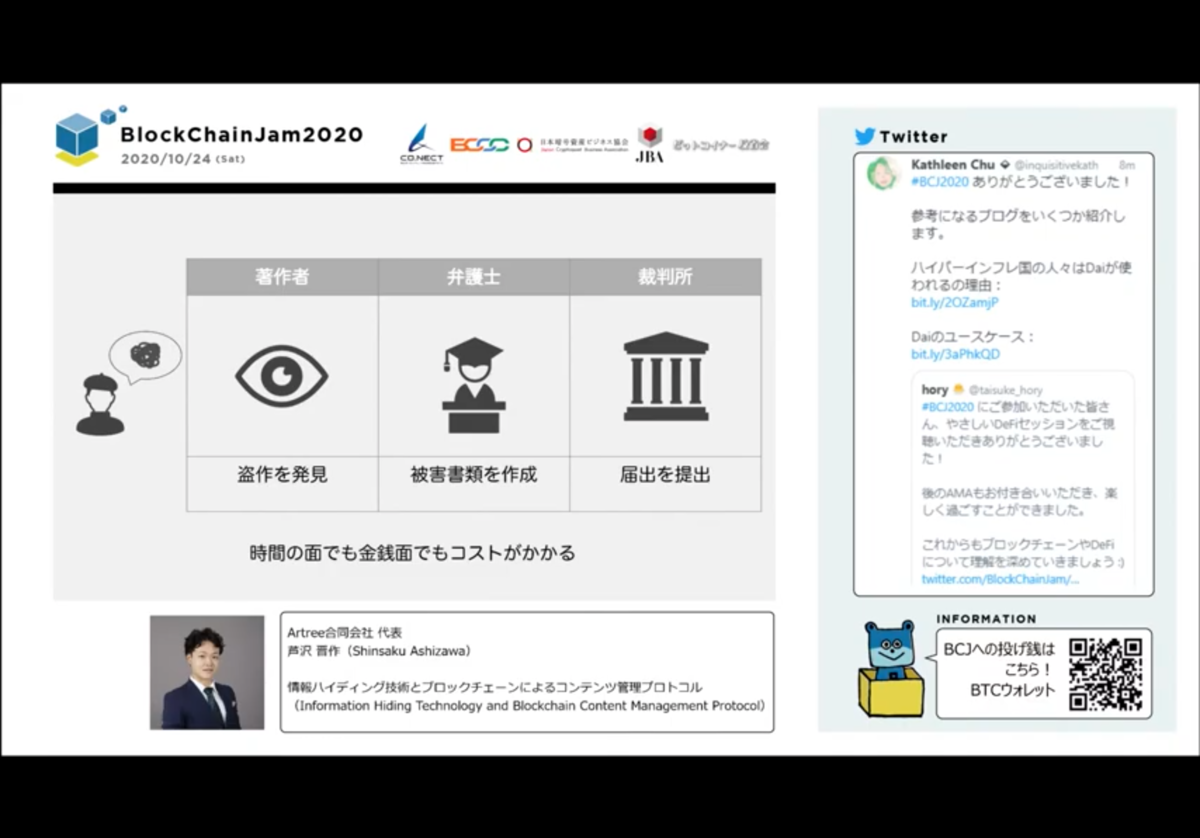Click the 著作者 column header

point(282,277)
